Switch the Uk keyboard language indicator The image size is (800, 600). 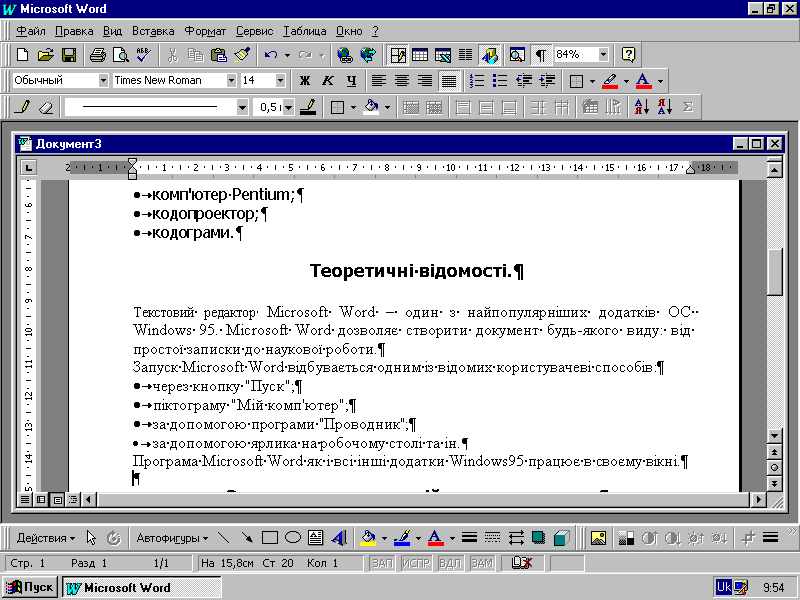(724, 587)
